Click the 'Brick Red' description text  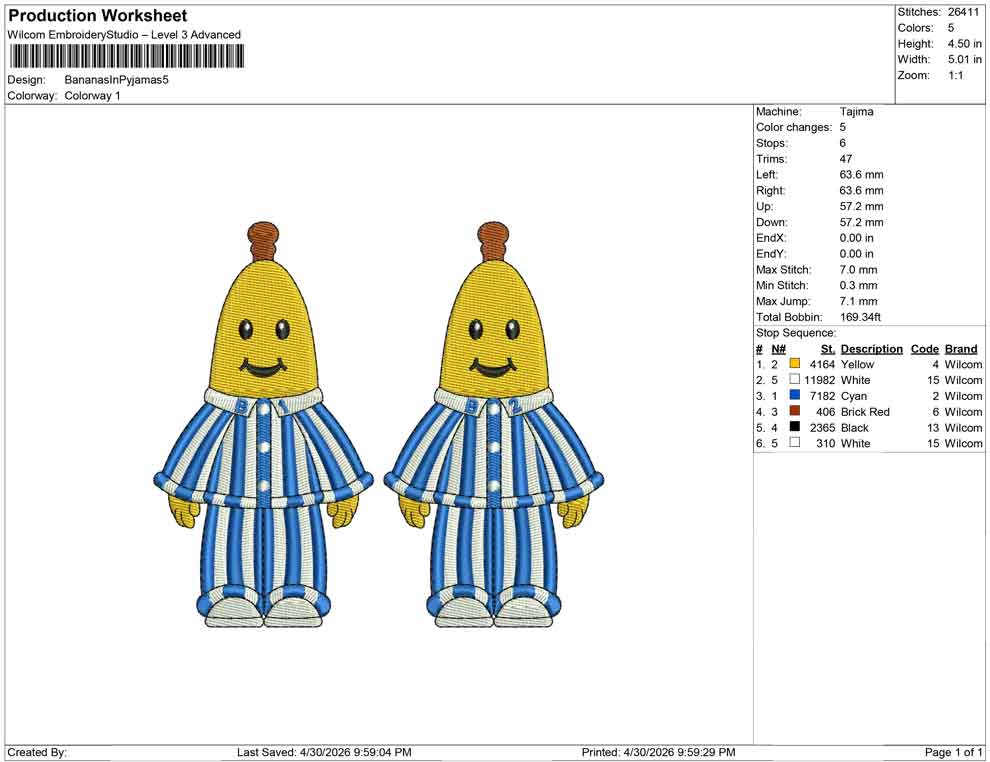865,412
